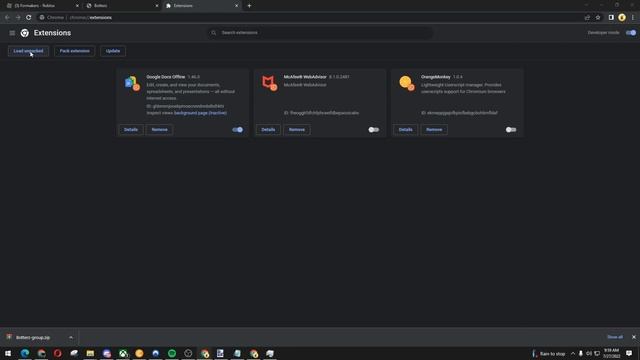Screen dimensions: 640x360
Task: Open the Chrome three-dot menu
Action: tap(633, 18)
